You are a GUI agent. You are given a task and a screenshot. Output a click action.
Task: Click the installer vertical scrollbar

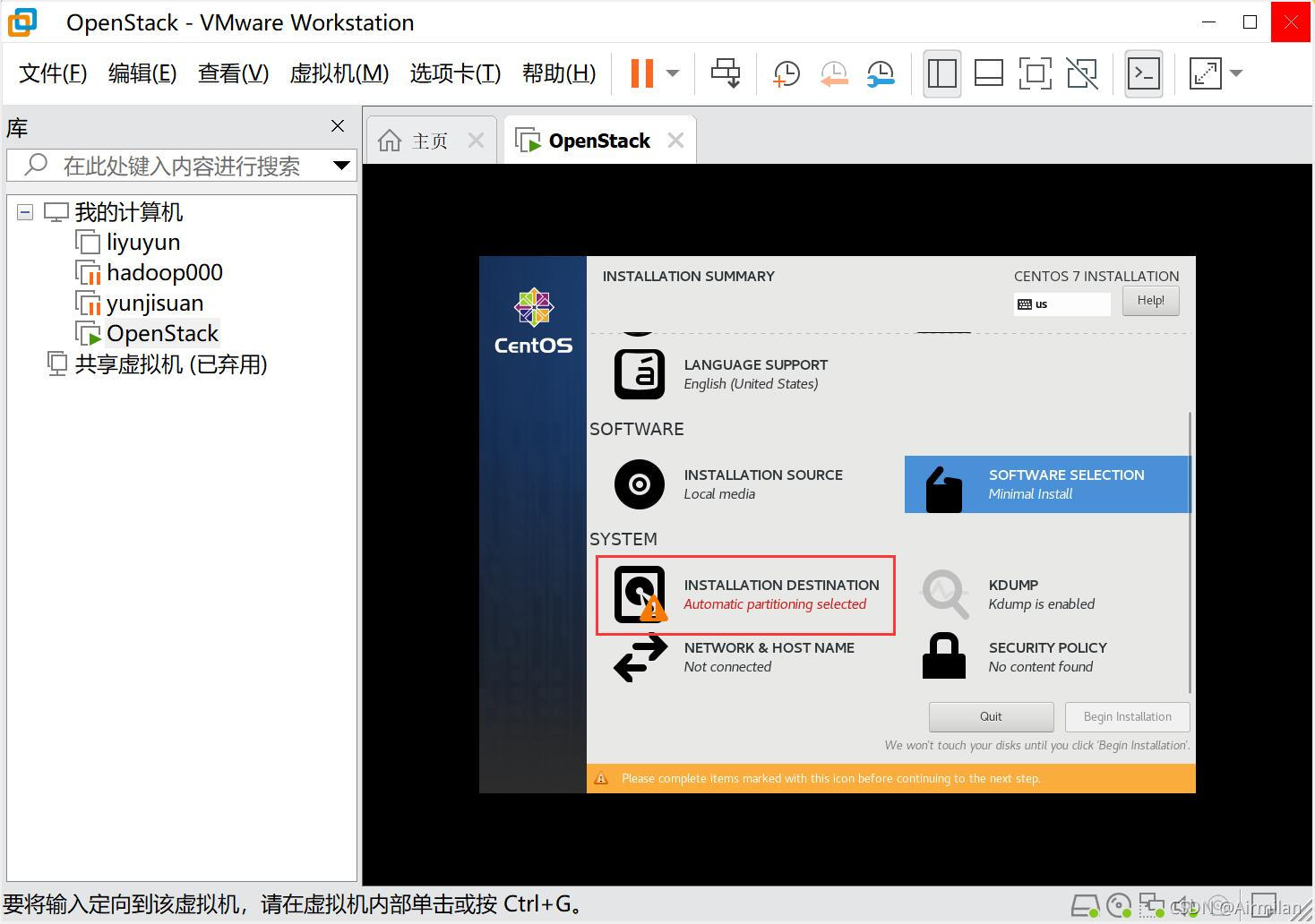(x=1190, y=552)
